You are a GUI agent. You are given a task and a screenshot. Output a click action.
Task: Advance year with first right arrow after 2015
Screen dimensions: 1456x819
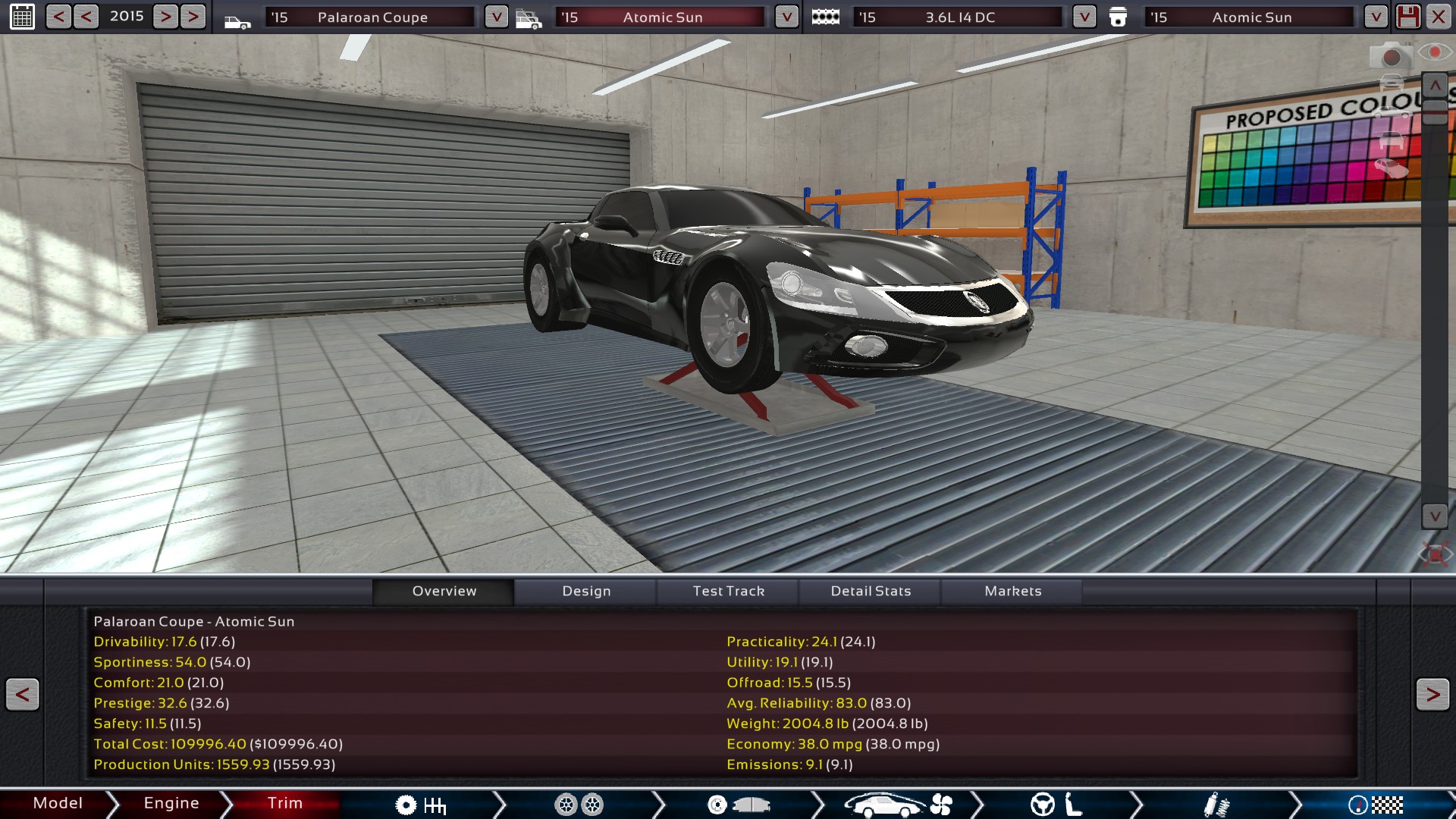pyautogui.click(x=166, y=17)
